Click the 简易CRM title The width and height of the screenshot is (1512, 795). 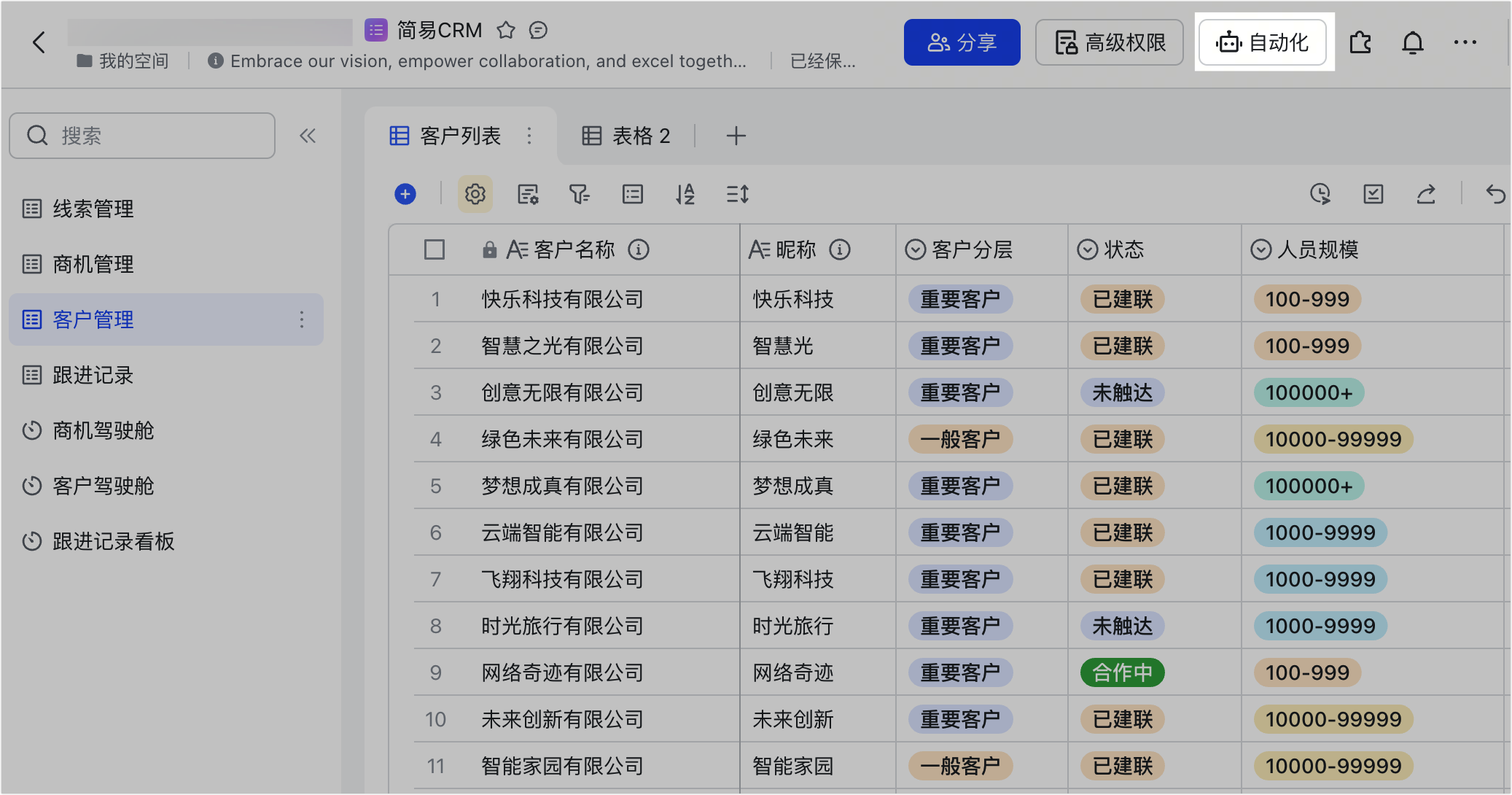point(440,31)
